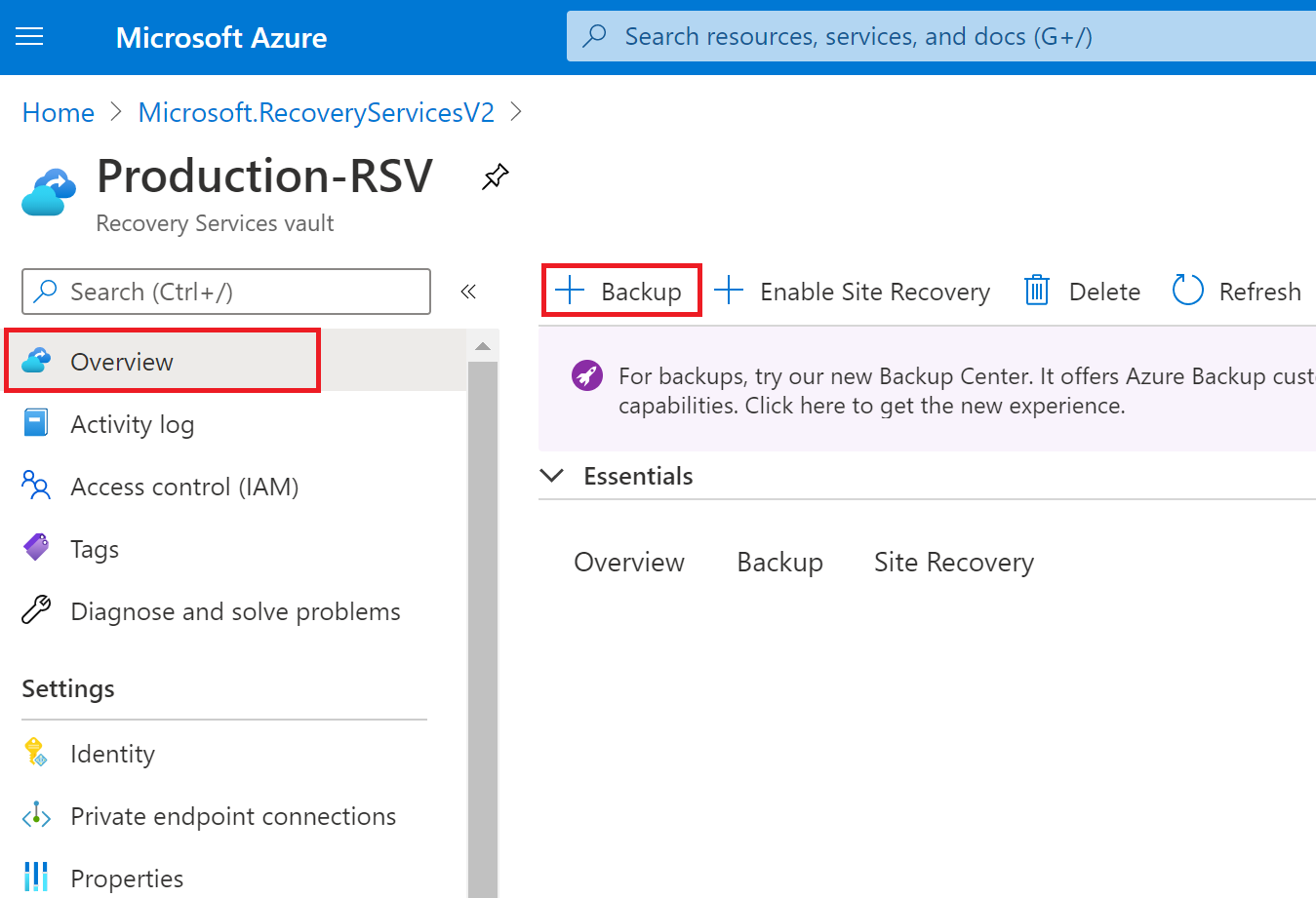Select the Activity log icon in sidebar
Screen dimensions: 1316x898
pos(36,423)
